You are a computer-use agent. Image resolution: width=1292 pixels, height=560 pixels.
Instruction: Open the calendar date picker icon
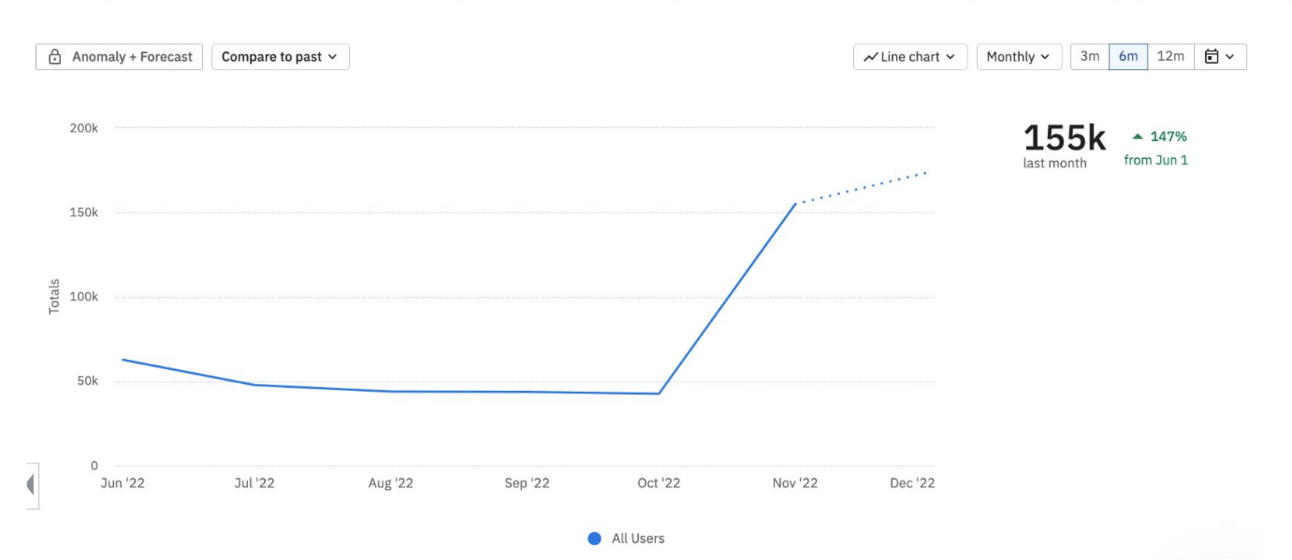coord(1211,57)
